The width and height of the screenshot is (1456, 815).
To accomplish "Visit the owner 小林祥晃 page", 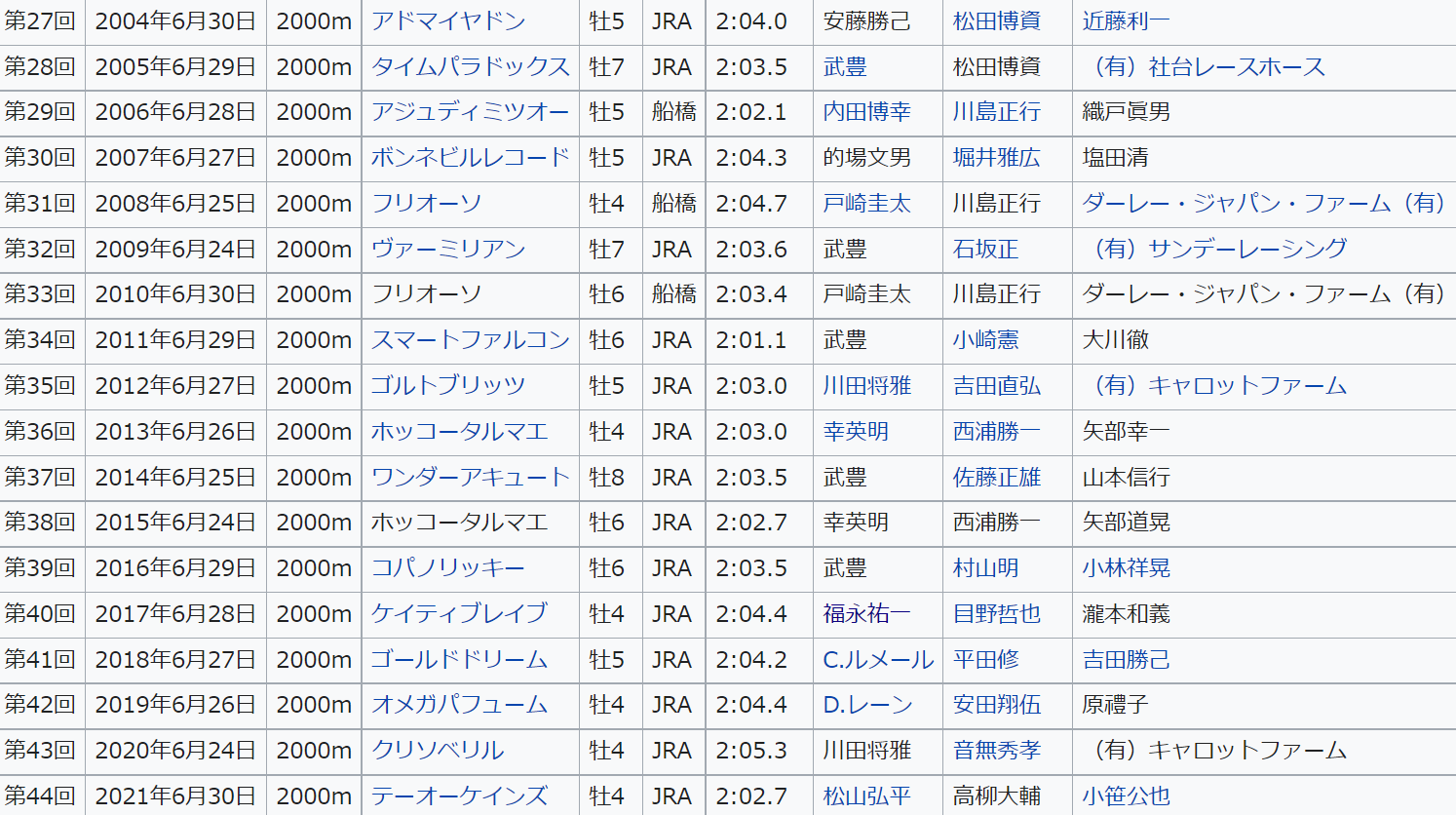I will [x=1127, y=567].
